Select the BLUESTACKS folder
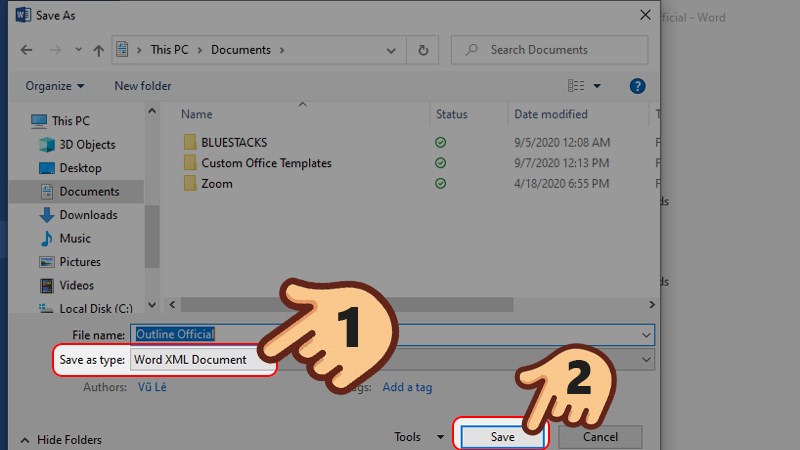The image size is (800, 450). (233, 143)
